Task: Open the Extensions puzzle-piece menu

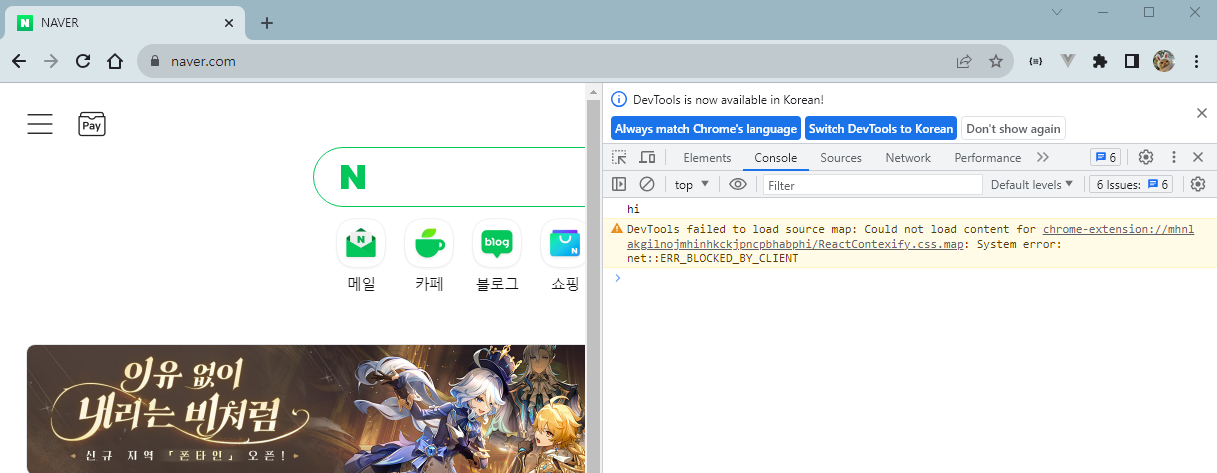Action: tap(1100, 61)
